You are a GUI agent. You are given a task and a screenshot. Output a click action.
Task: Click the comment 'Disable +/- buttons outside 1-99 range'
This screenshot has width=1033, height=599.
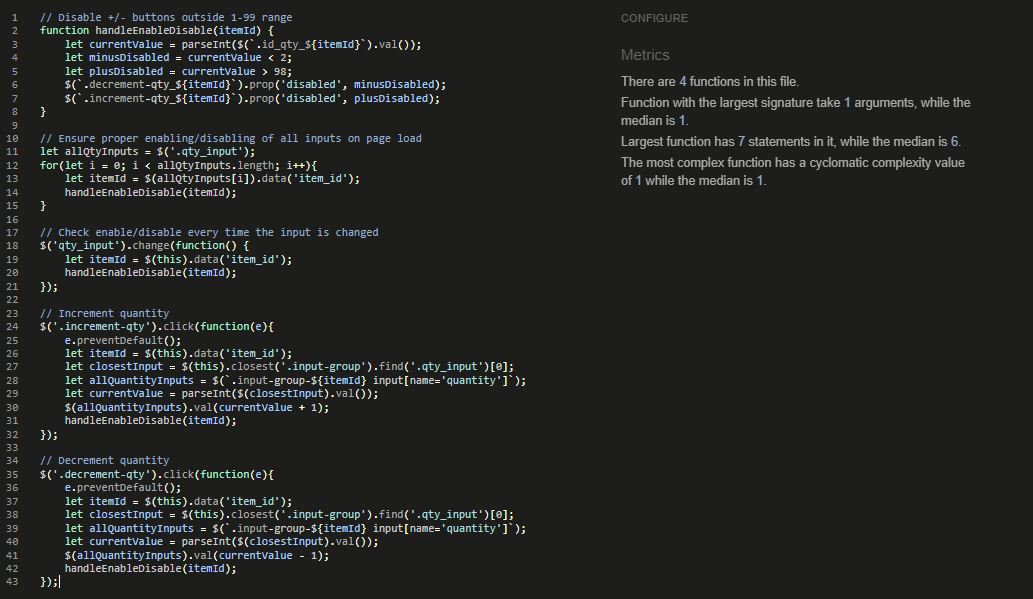pos(166,17)
